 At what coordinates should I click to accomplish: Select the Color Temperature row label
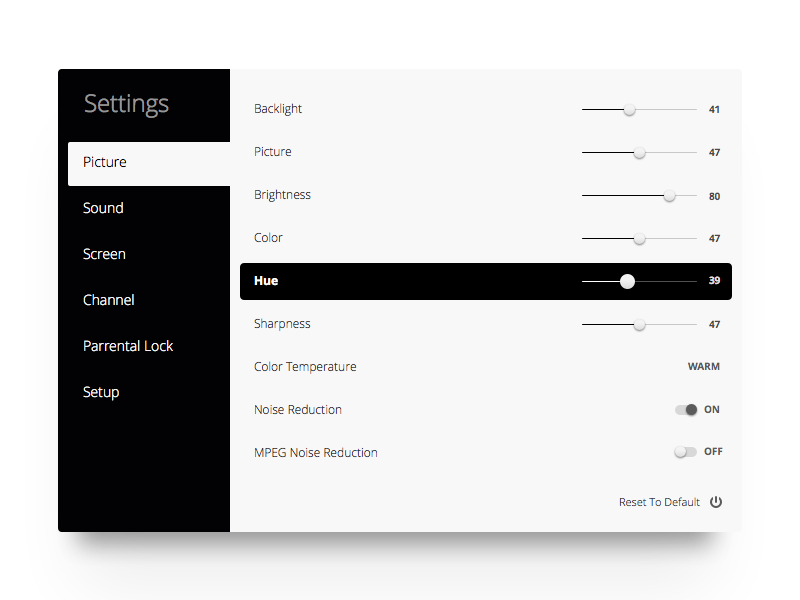tap(305, 367)
